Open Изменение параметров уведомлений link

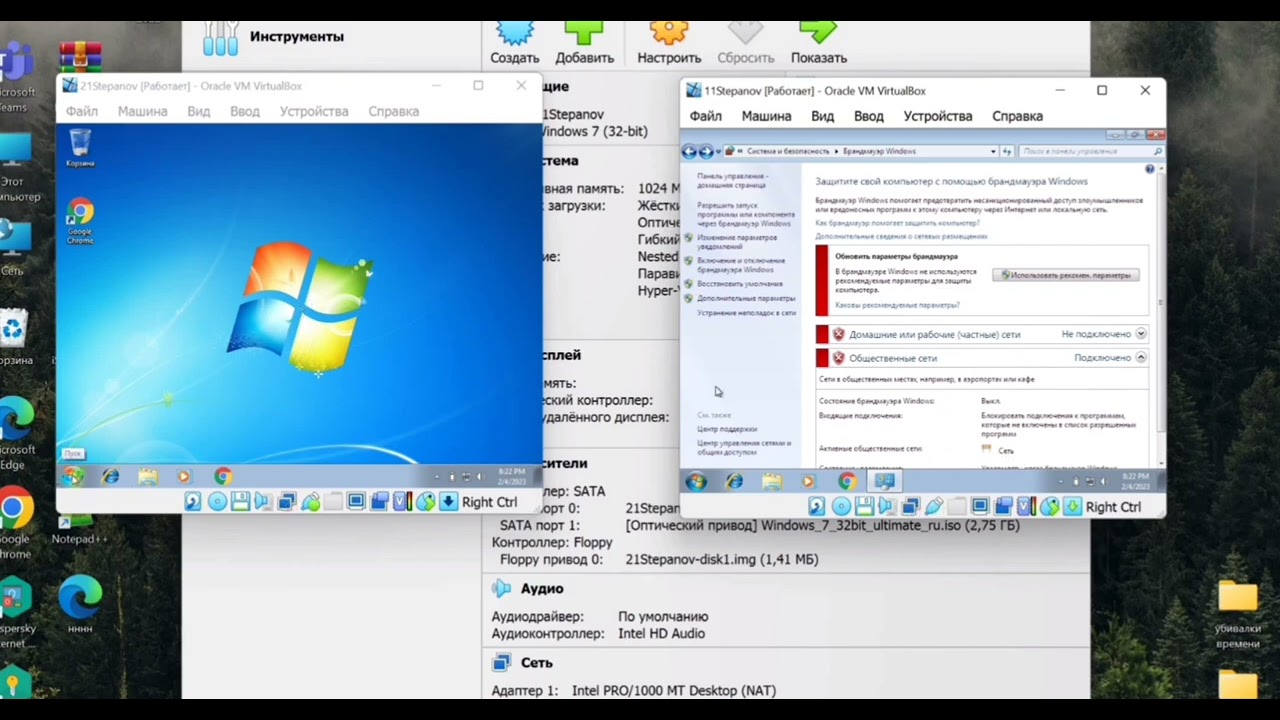738,242
